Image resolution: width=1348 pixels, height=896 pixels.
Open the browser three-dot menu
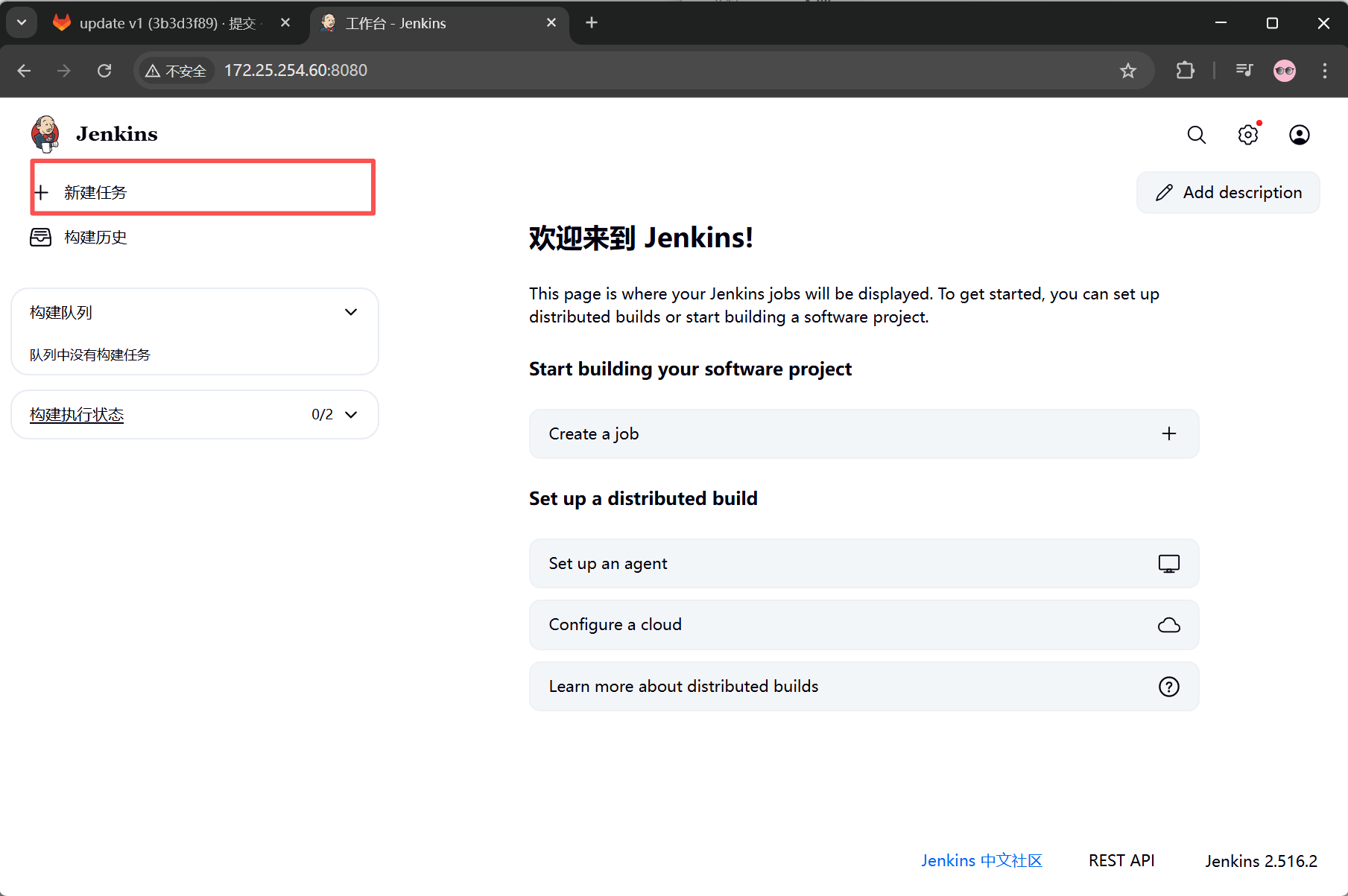point(1325,71)
